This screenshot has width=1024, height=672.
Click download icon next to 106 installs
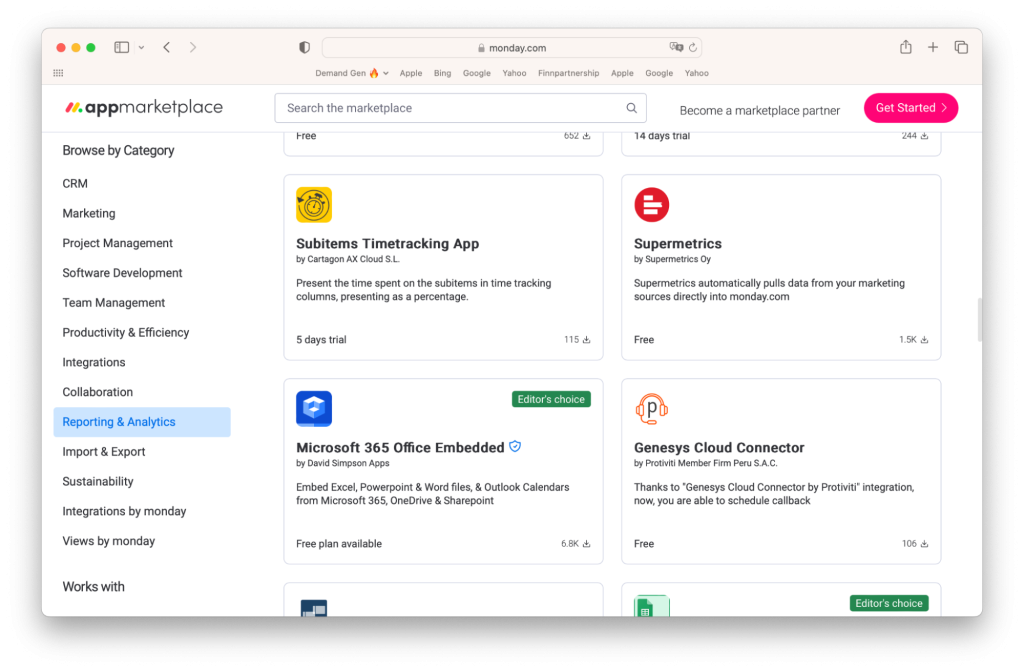coord(924,544)
